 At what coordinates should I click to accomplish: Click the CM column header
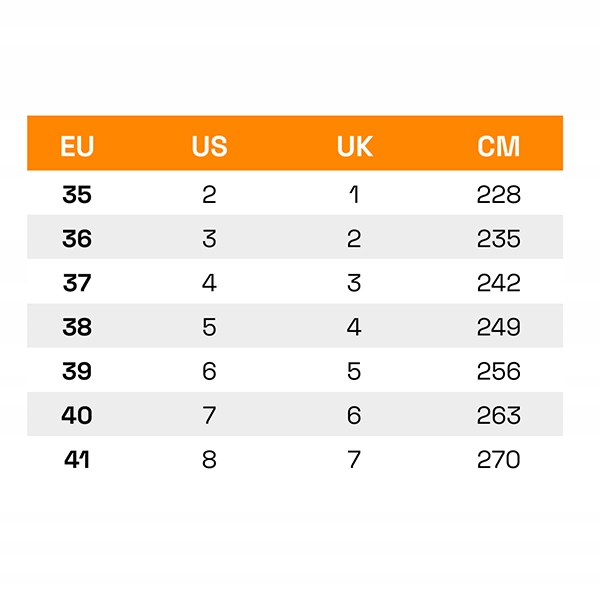click(x=498, y=146)
